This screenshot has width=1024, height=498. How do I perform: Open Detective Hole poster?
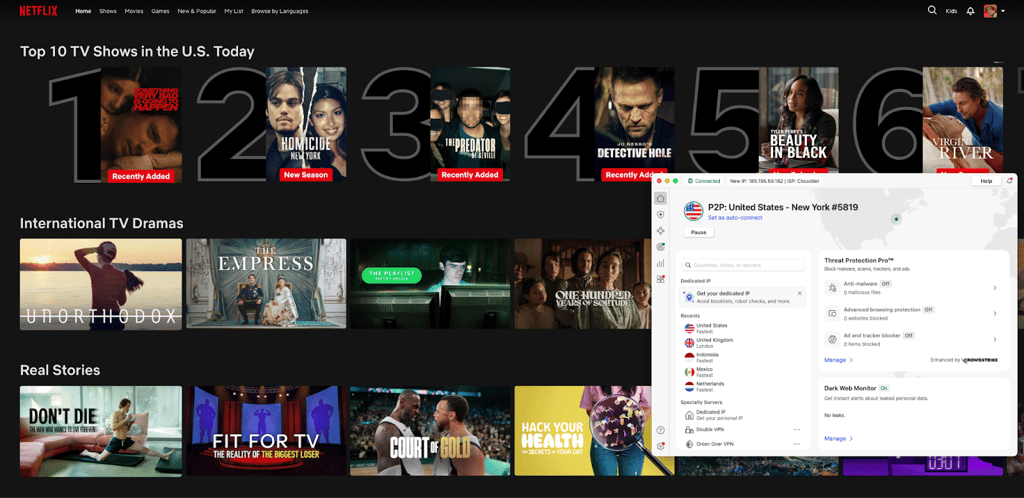coord(634,124)
